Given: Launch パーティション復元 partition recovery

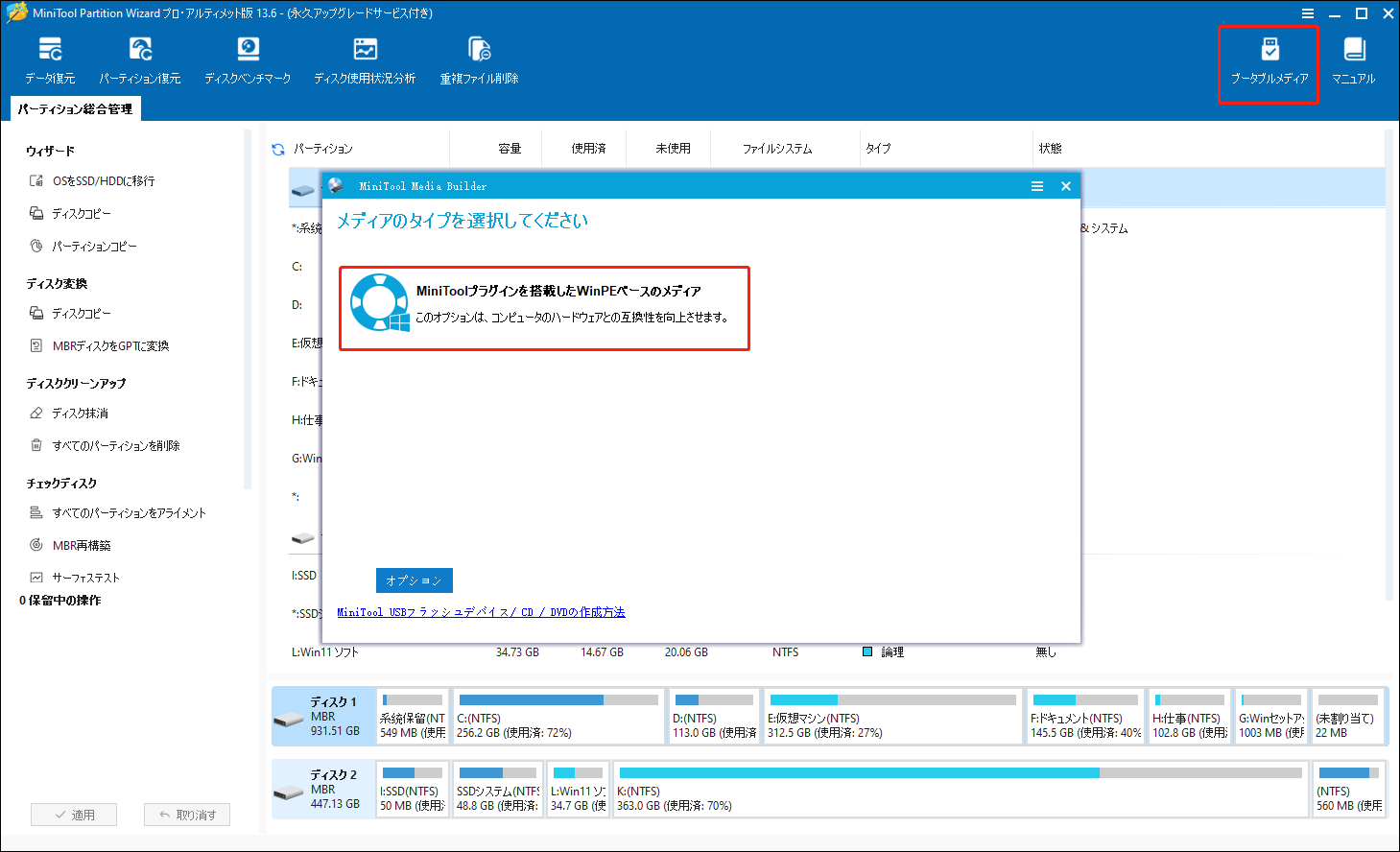Looking at the screenshot, I should point(140,60).
